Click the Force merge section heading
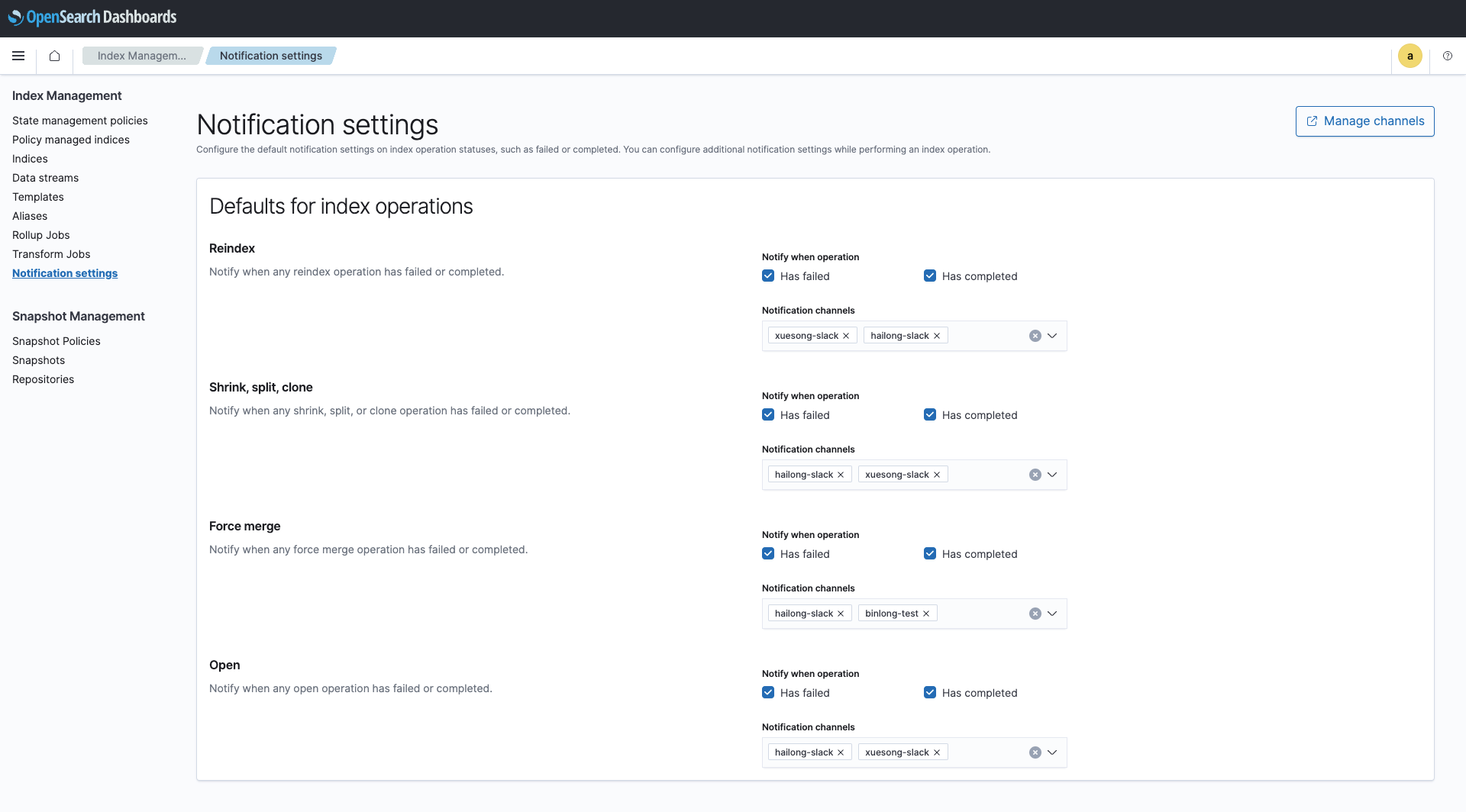The image size is (1466, 812). pos(244,526)
